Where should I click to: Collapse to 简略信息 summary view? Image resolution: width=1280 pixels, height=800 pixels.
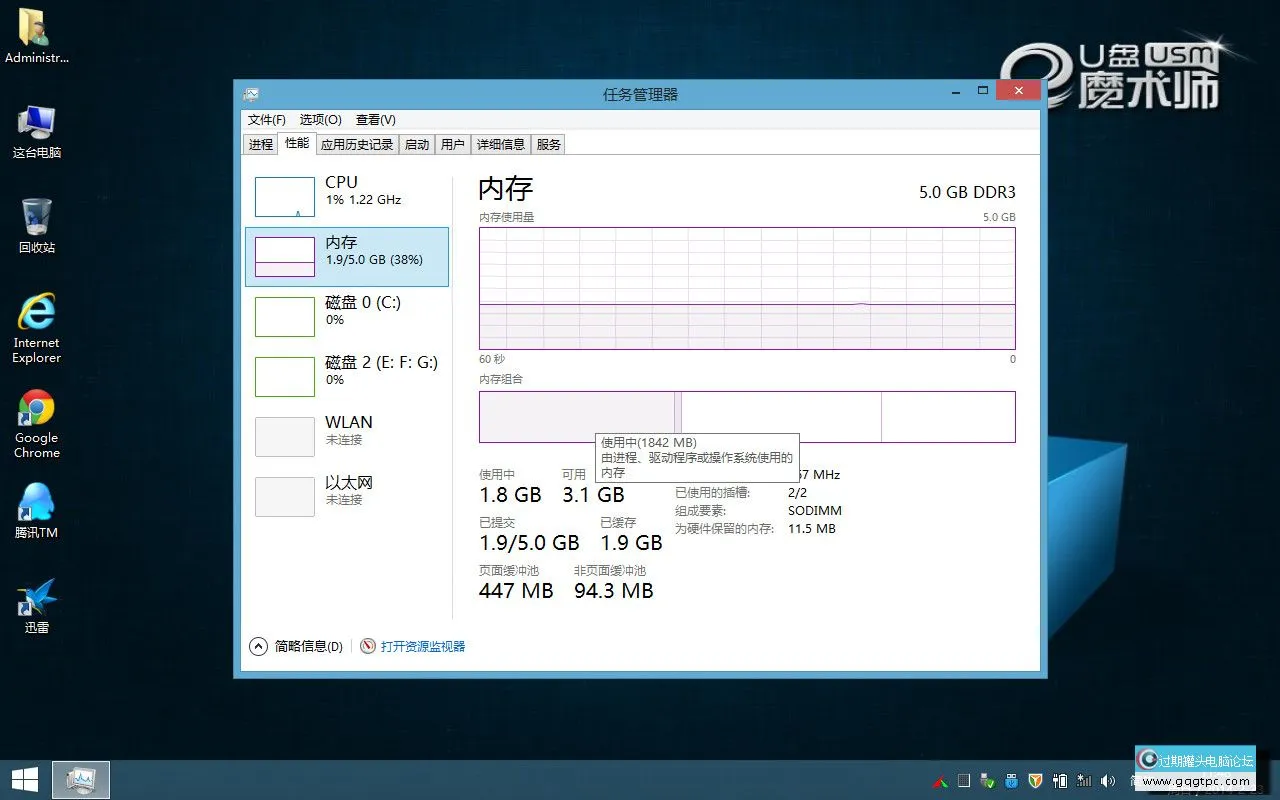[296, 645]
